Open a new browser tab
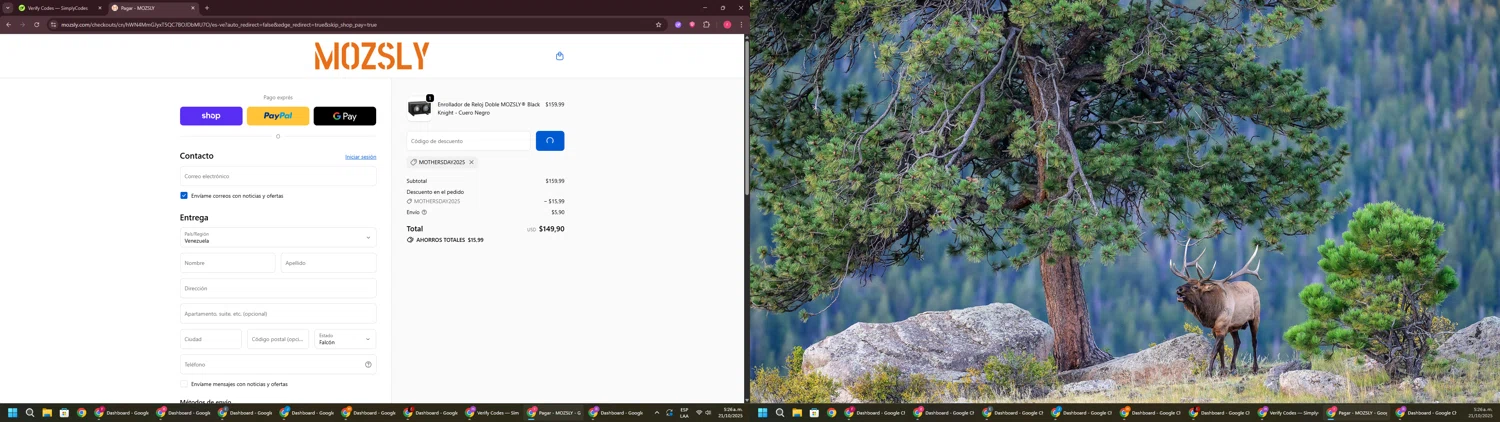1500x422 pixels. [207, 8]
